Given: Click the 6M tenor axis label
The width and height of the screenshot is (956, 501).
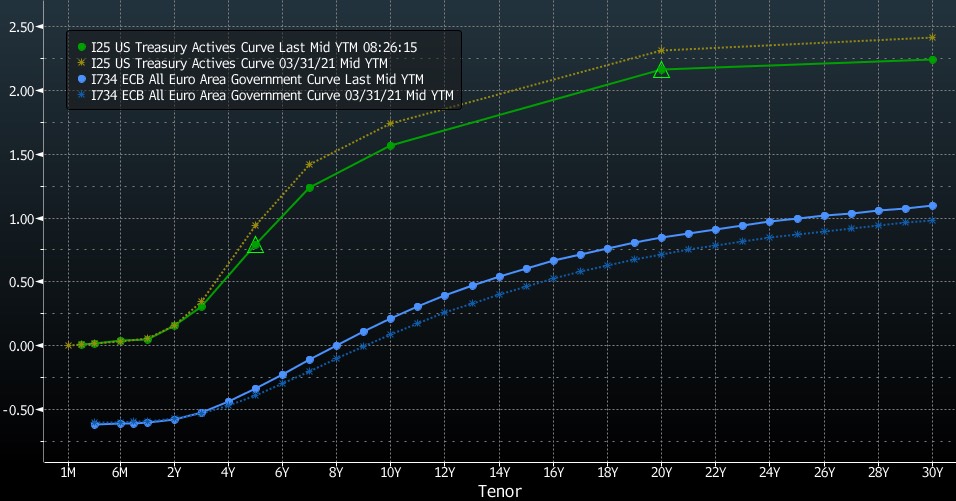Looking at the screenshot, I should (120, 472).
